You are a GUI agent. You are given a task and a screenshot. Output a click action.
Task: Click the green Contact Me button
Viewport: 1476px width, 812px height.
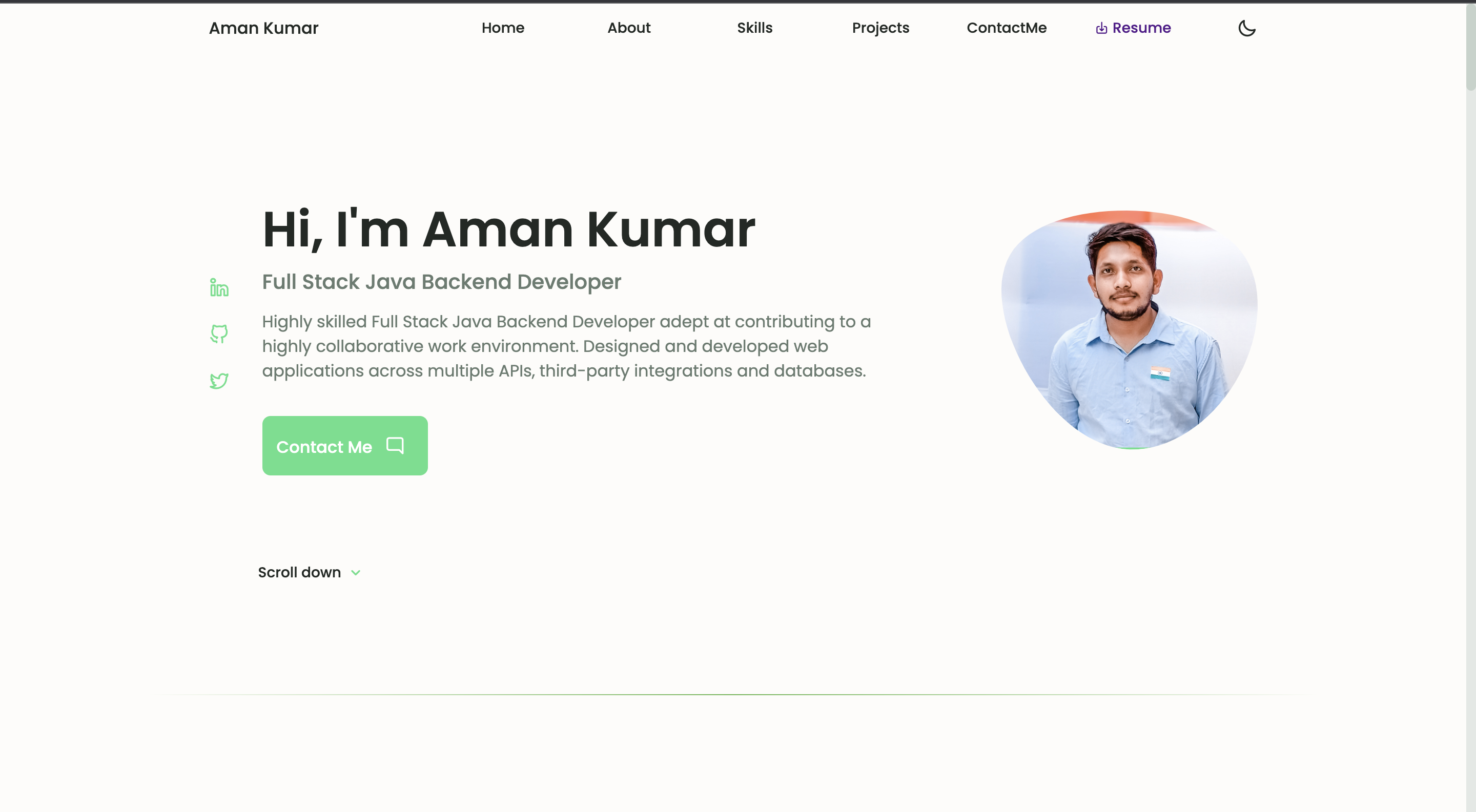[x=344, y=446]
